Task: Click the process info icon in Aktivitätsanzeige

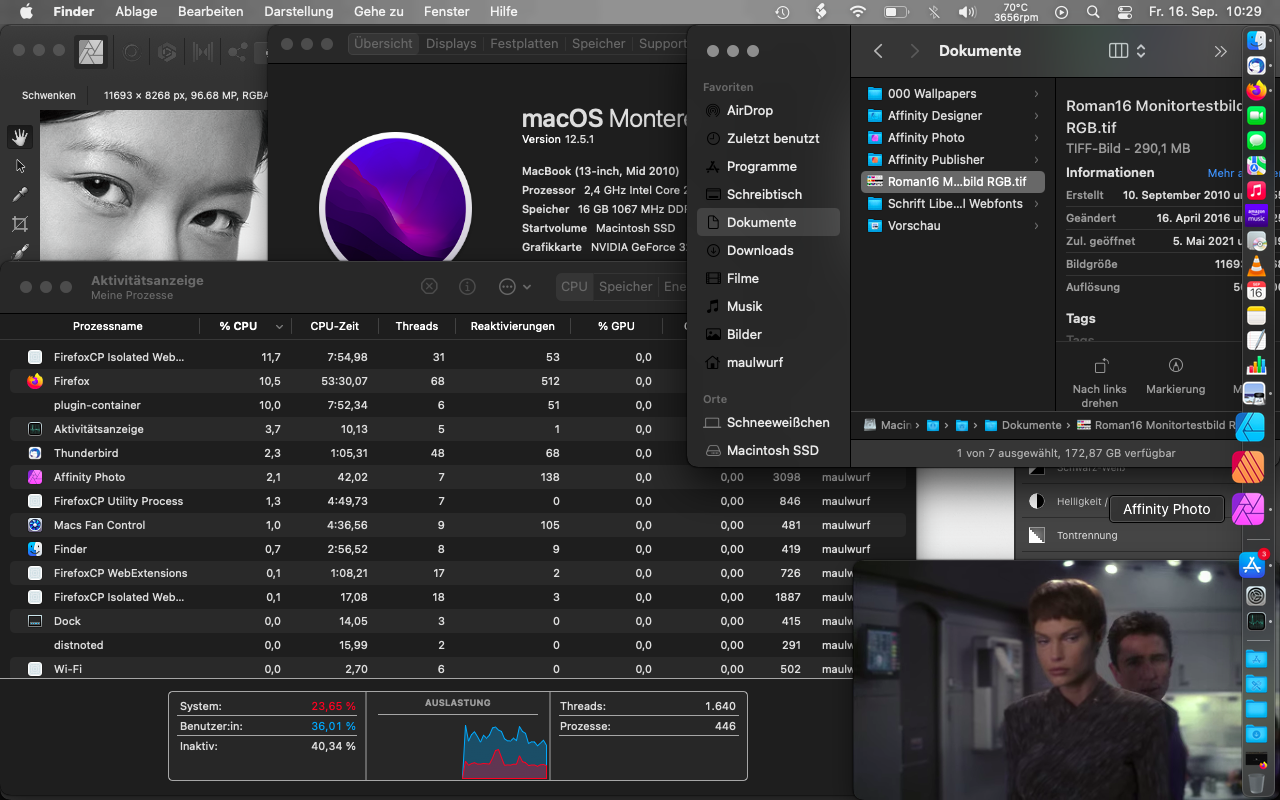Action: pyautogui.click(x=467, y=287)
